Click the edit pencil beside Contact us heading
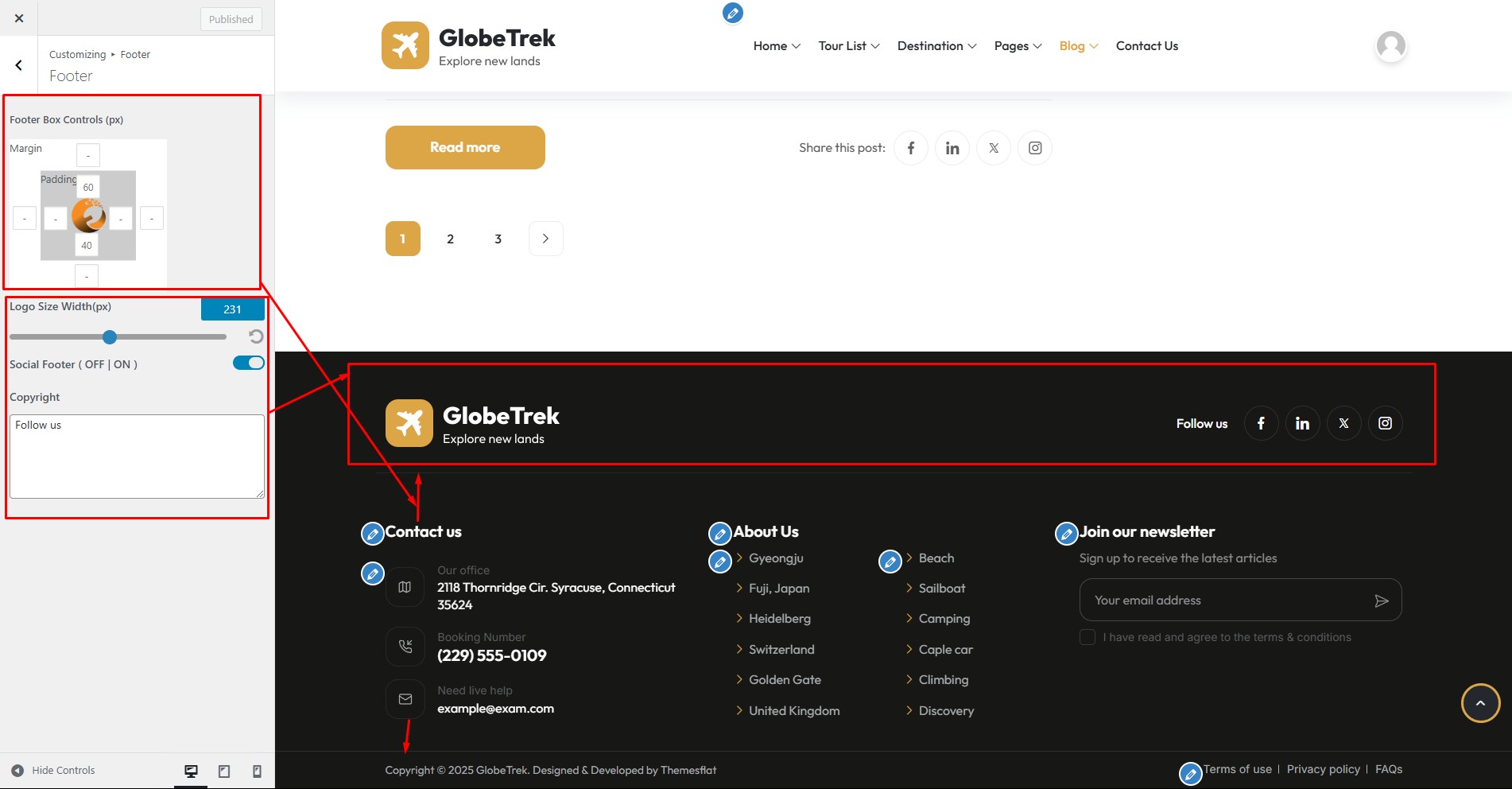The height and width of the screenshot is (789, 1512). tap(373, 534)
